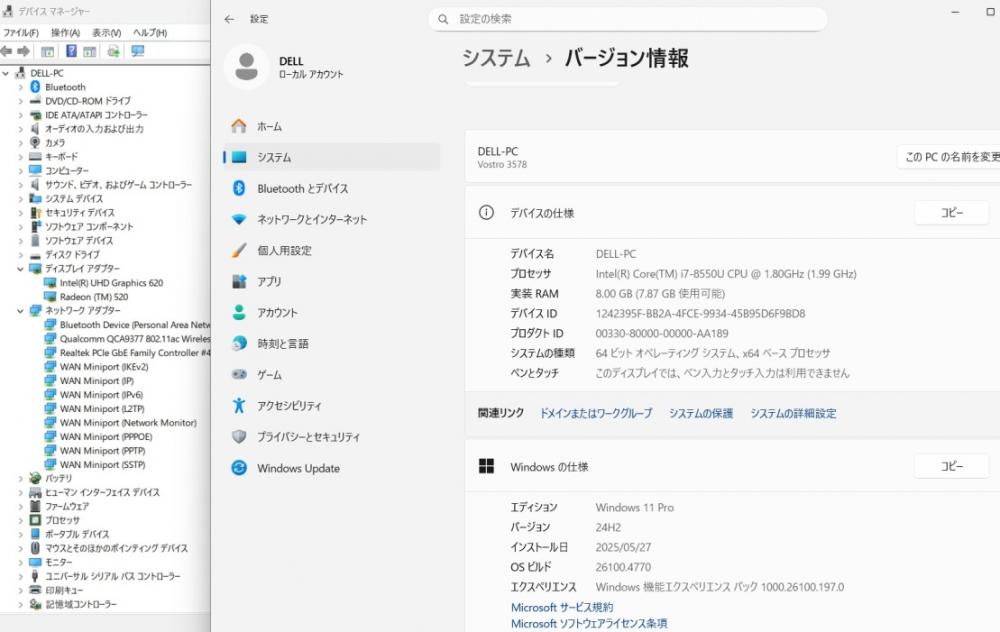Image resolution: width=1000 pixels, height=632 pixels.
Task: Expand the DVD/CD-ROM ドライブ category
Action: coord(20,101)
